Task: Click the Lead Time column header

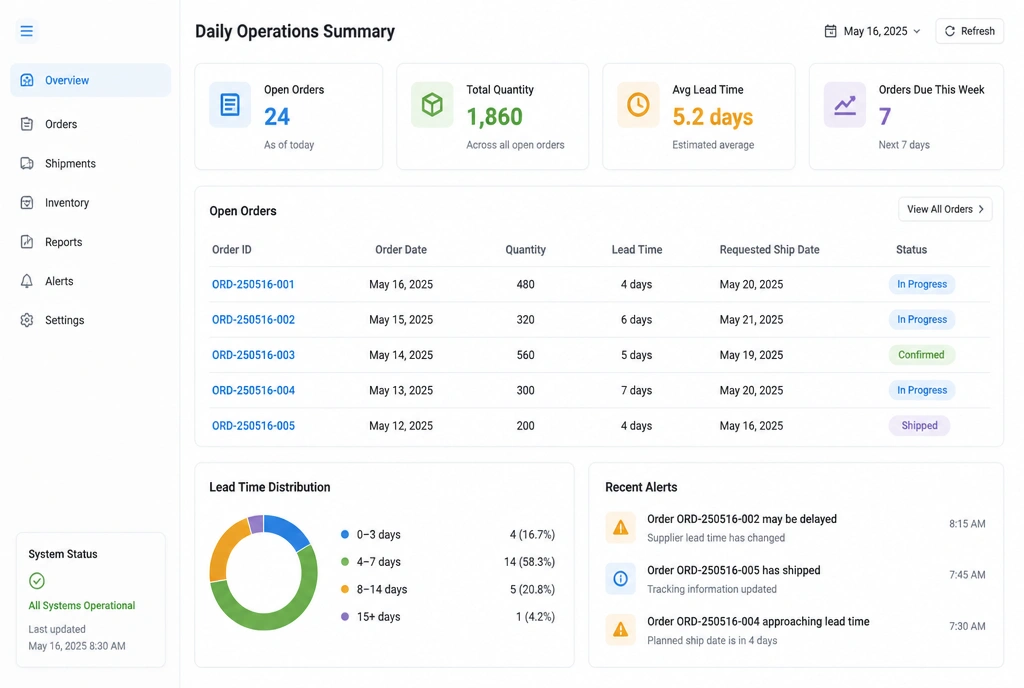Action: click(637, 249)
